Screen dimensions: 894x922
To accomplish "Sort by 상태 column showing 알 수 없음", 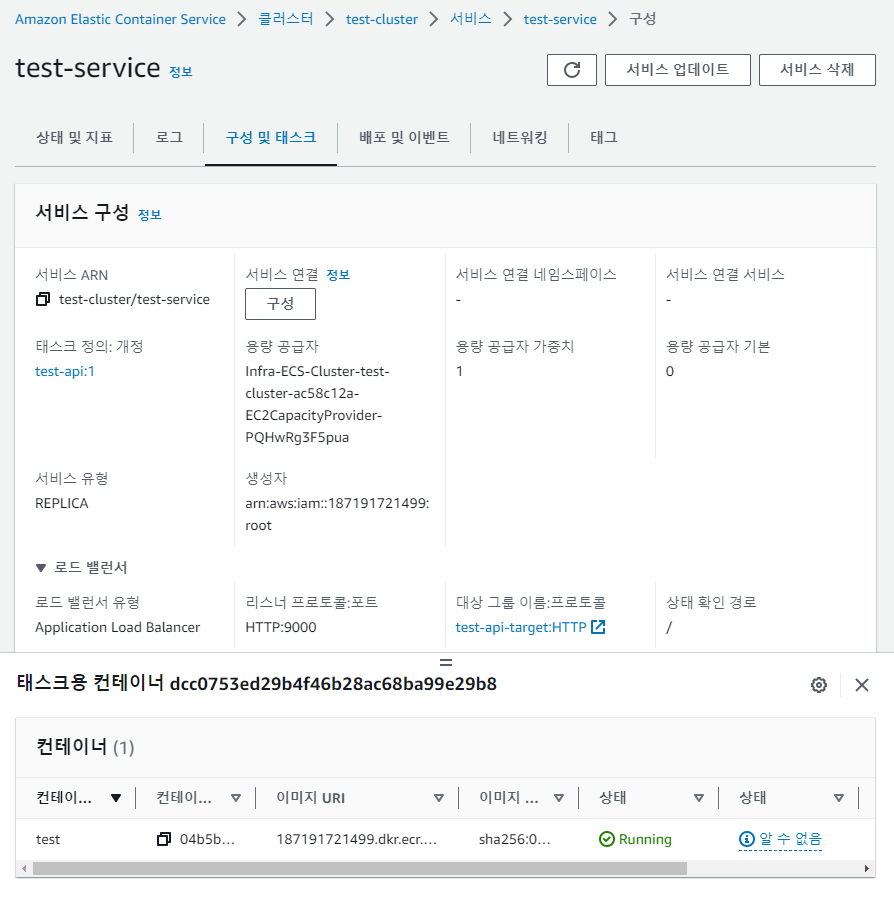I will (x=839, y=798).
